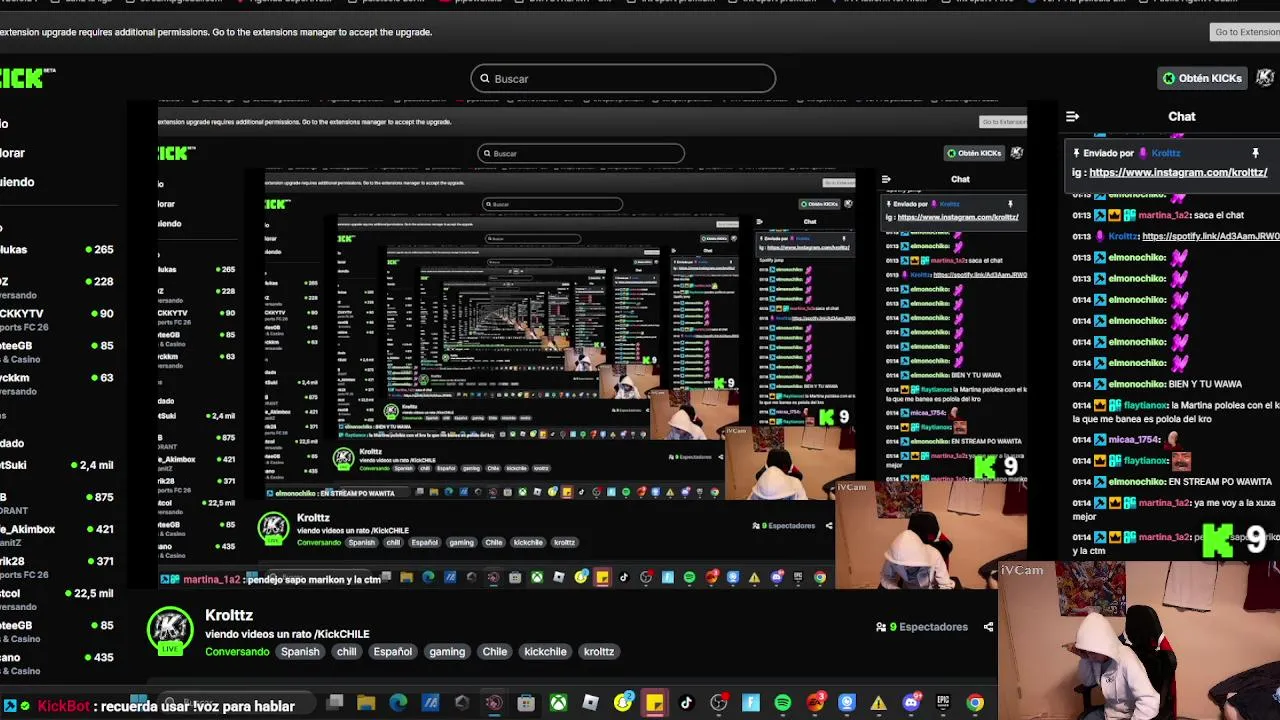
Task: Click elmonochiko beside 'EN STREAM PO WAWITA'
Action: tap(1137, 482)
